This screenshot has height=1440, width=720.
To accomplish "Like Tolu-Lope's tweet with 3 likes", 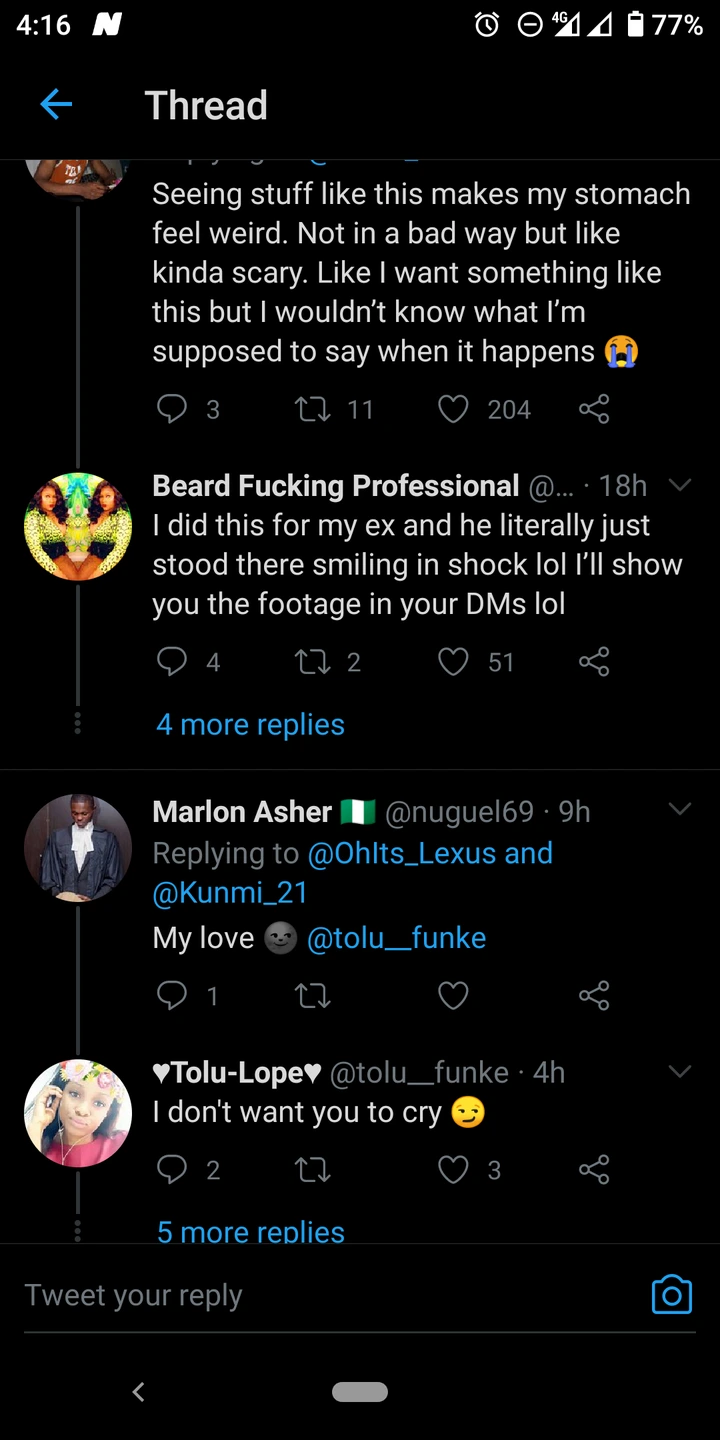I will [x=454, y=1170].
